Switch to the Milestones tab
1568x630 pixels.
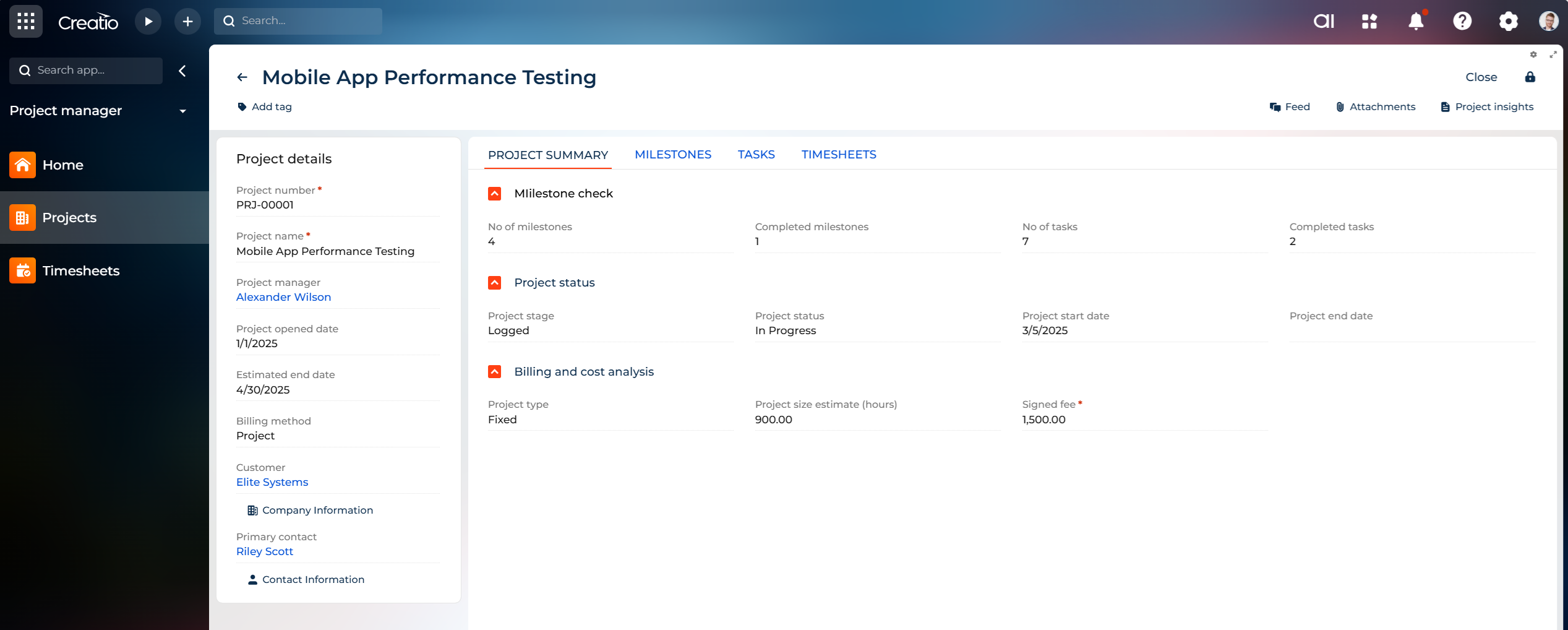coord(673,155)
